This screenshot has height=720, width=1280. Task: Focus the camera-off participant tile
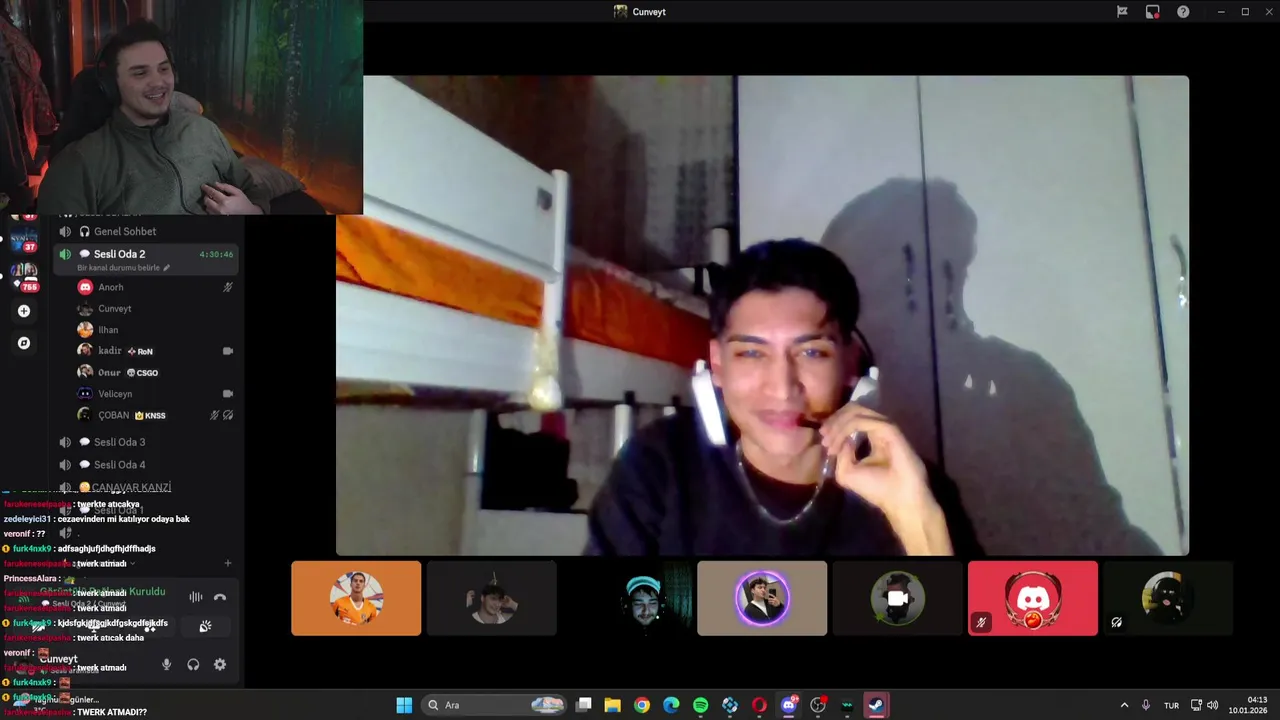[x=897, y=598]
